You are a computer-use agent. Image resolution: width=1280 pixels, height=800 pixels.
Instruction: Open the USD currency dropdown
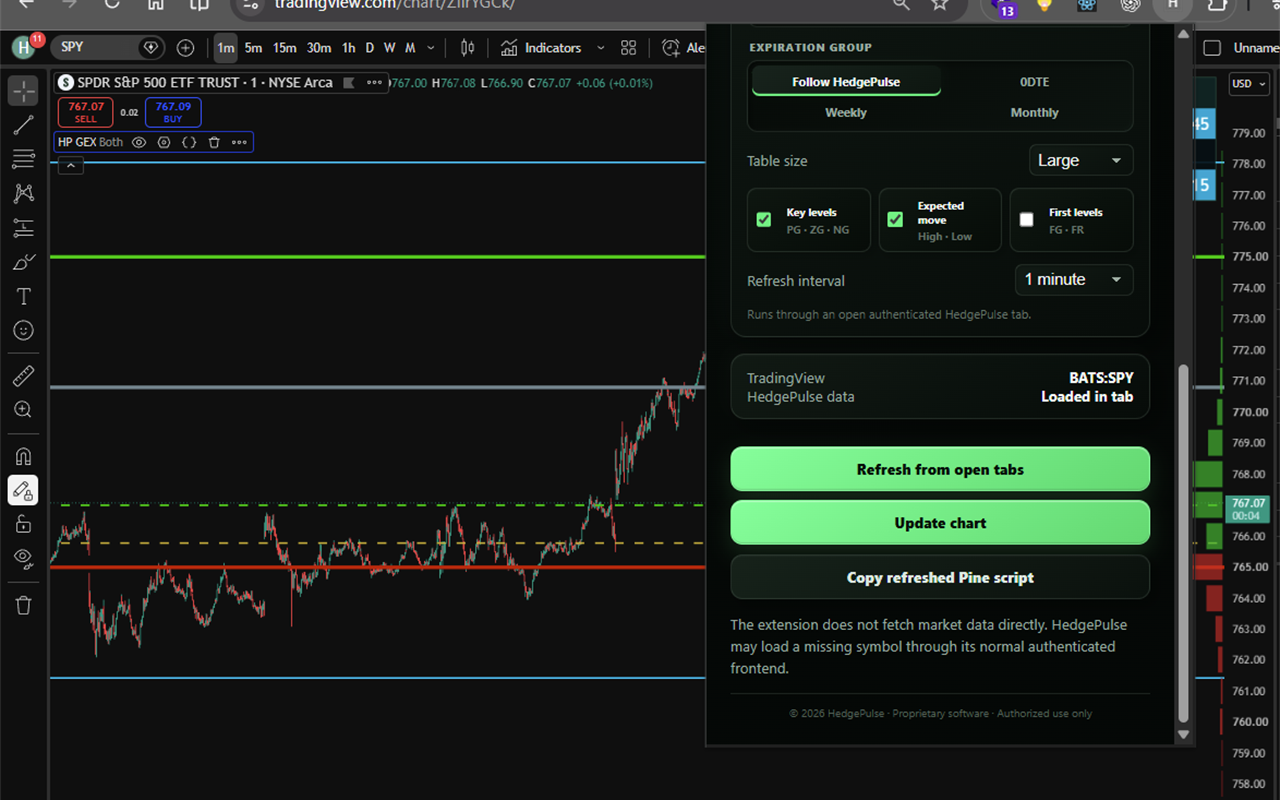(x=1248, y=84)
